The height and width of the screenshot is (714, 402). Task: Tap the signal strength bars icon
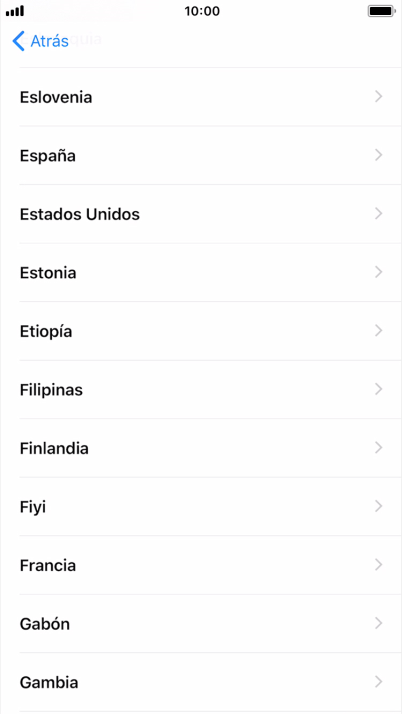(15, 11)
